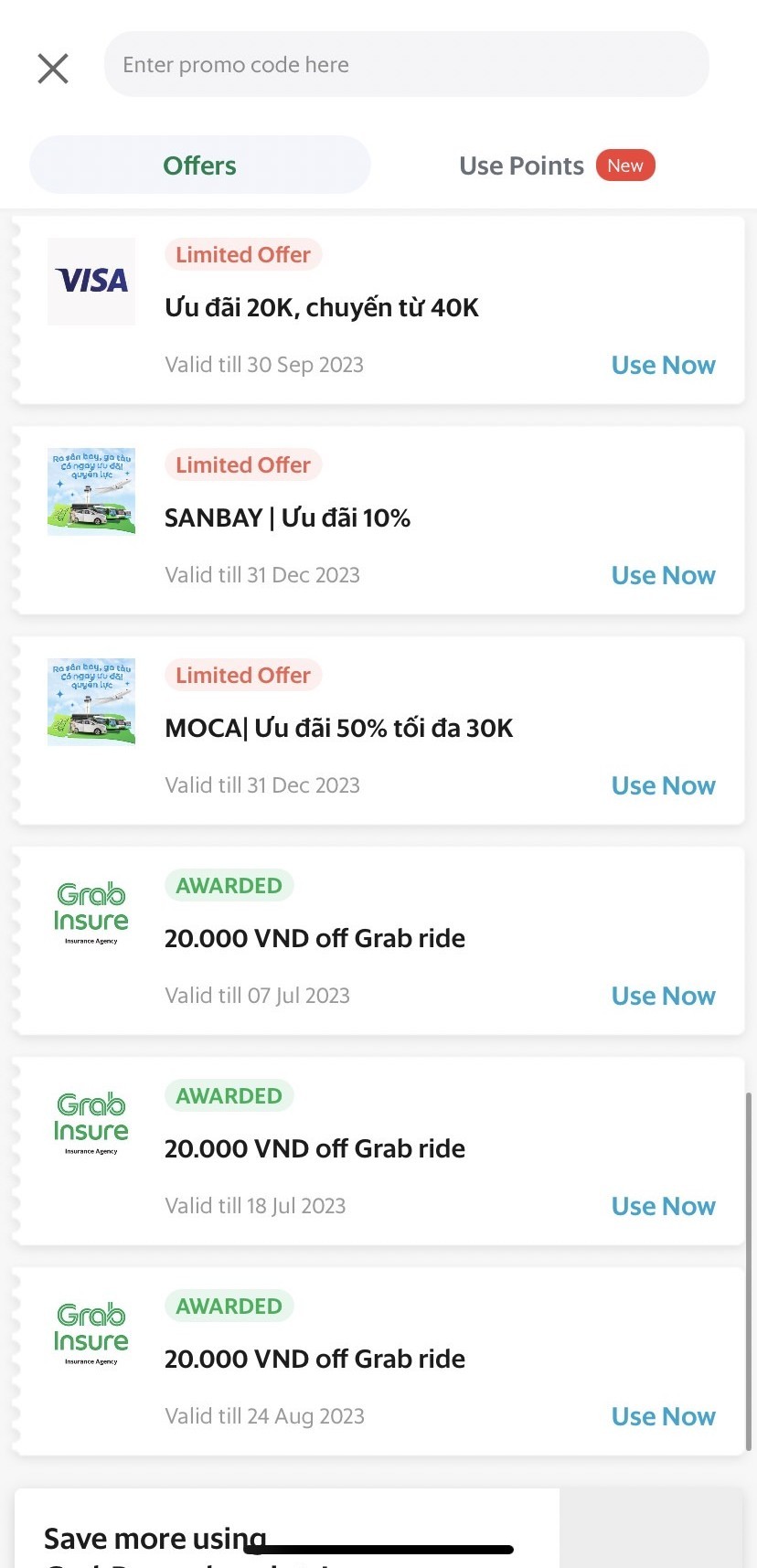Close the promo code screen
Viewport: 757px width, 1568px height.
pyautogui.click(x=53, y=68)
